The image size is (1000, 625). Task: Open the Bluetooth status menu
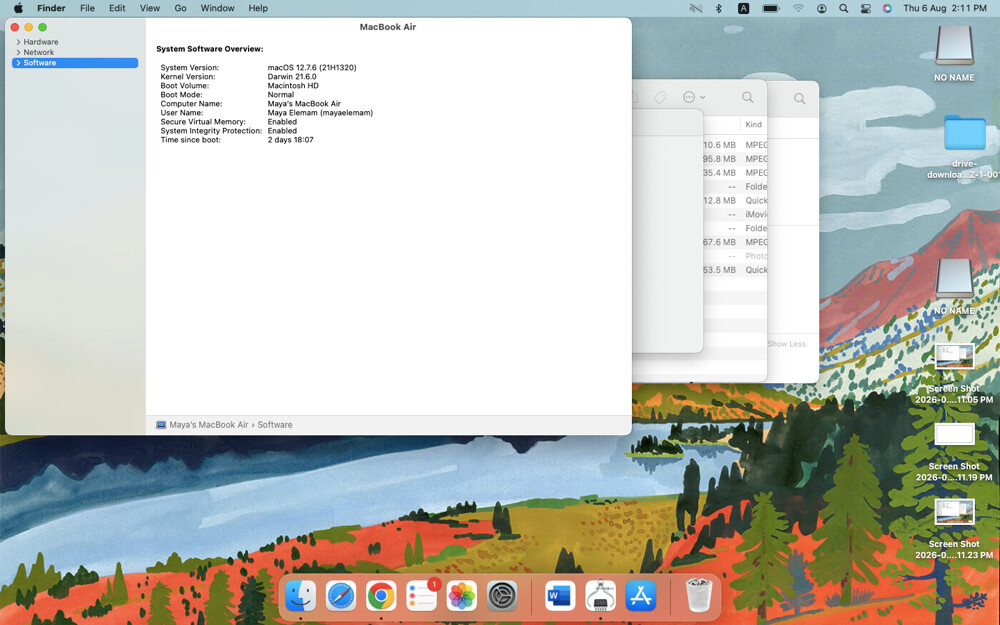pos(719,8)
